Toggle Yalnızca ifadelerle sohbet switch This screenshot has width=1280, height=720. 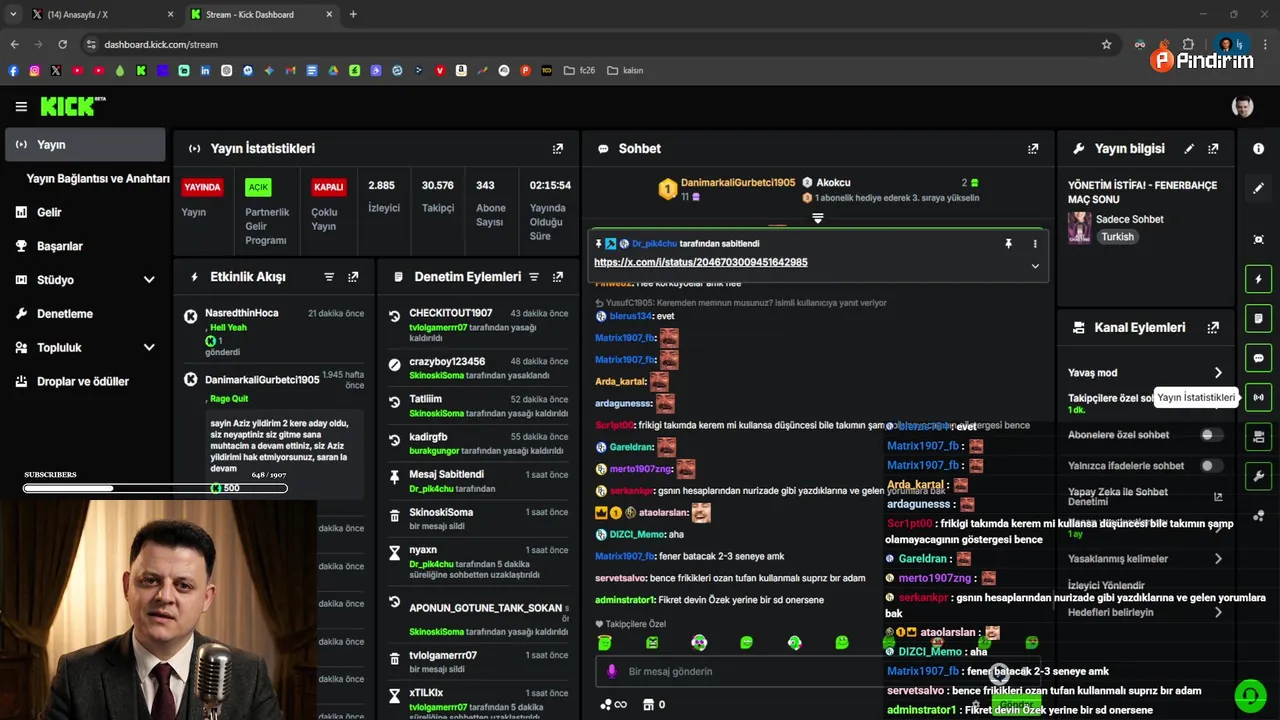[1211, 465]
